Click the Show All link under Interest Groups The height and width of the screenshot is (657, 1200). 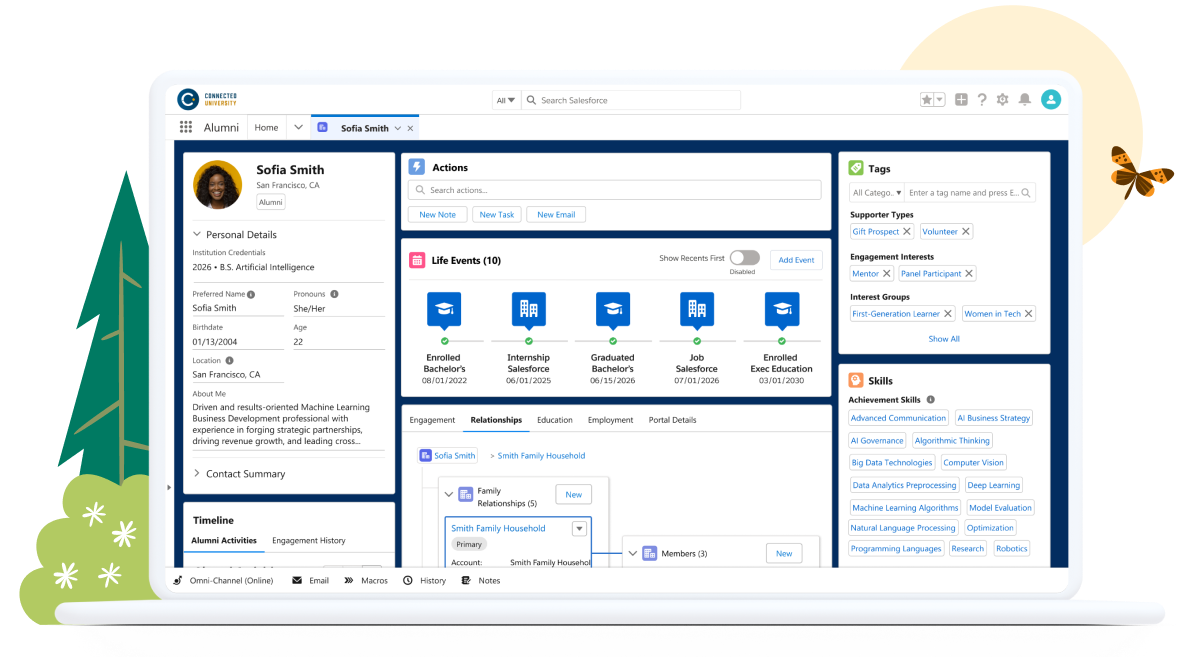click(x=943, y=338)
